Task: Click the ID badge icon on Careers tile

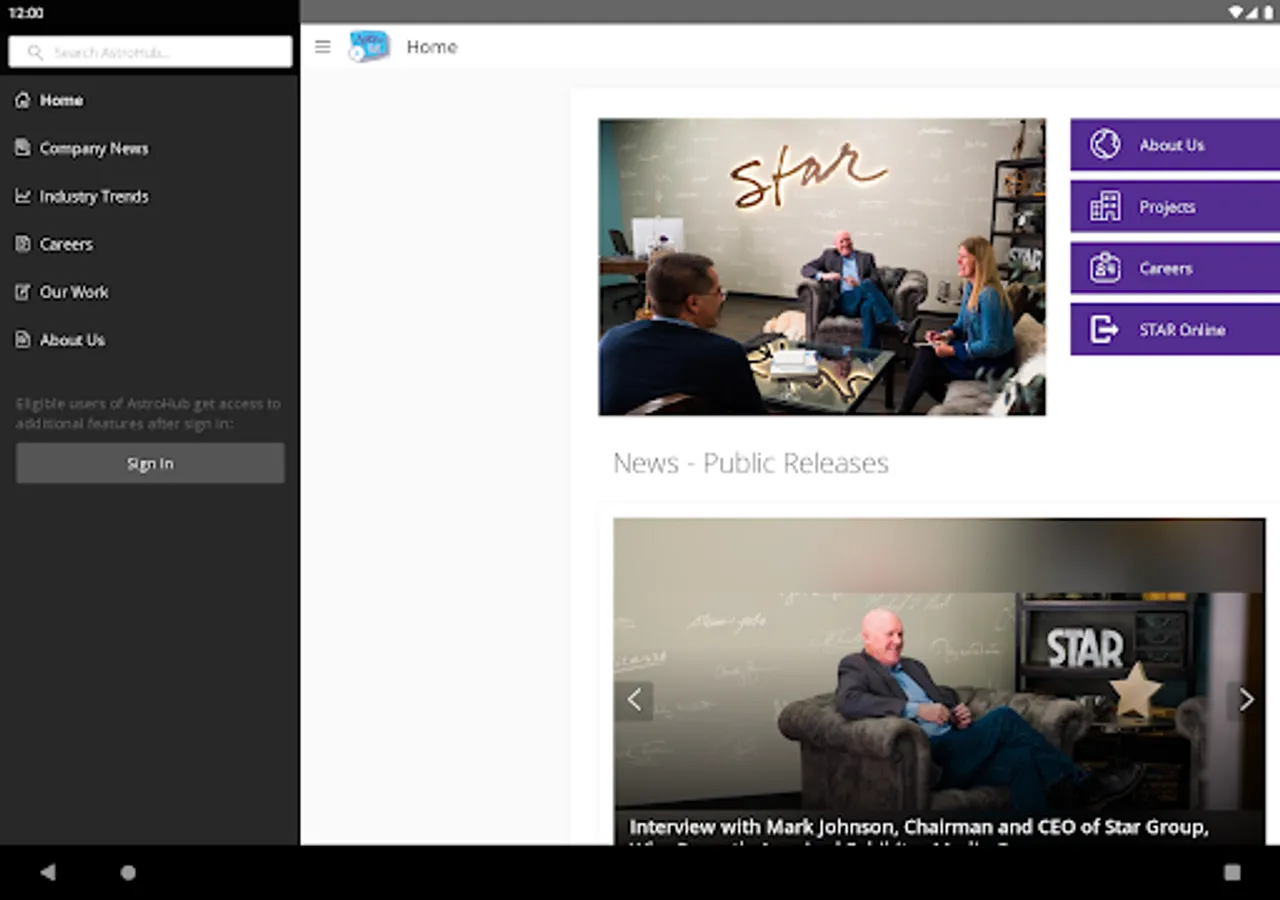Action: (x=1104, y=268)
